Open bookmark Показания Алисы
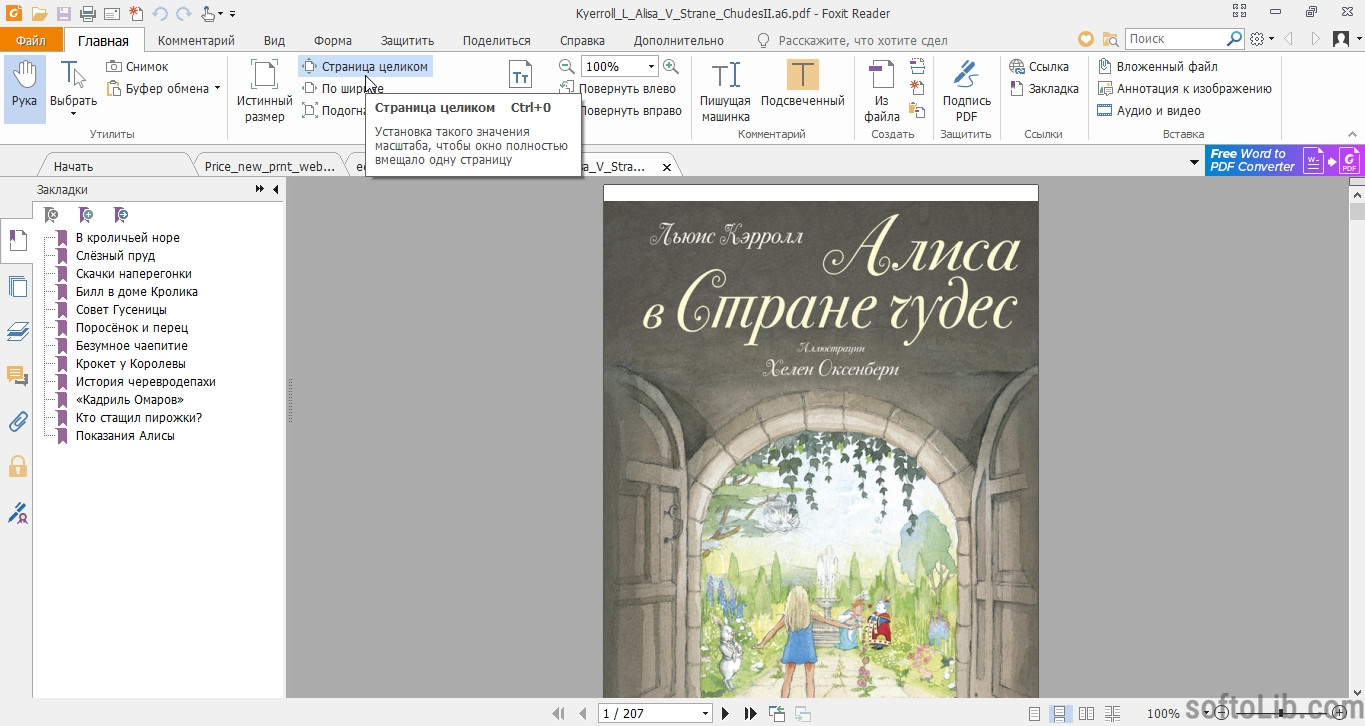Image resolution: width=1365 pixels, height=726 pixels. [125, 435]
